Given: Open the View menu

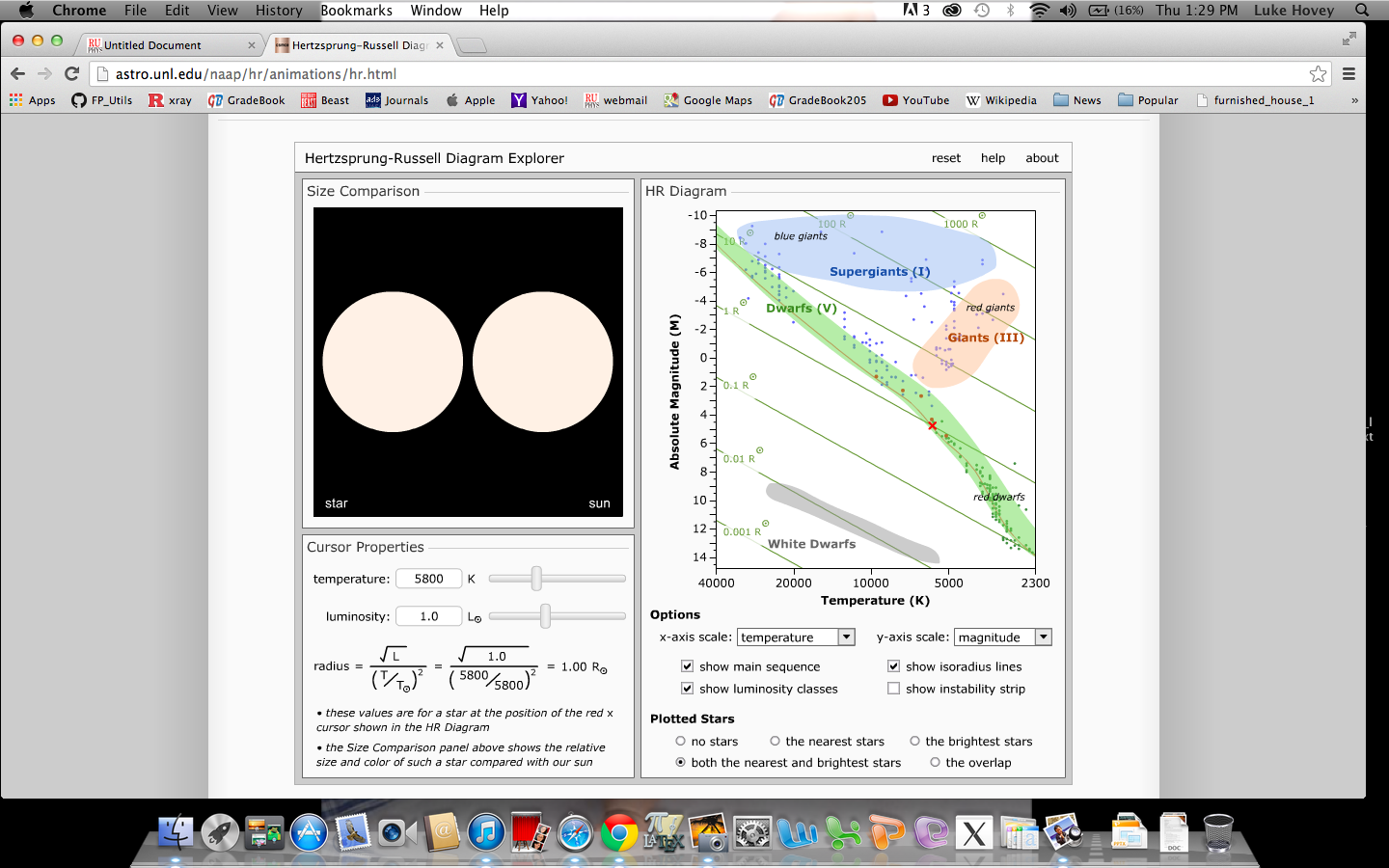Looking at the screenshot, I should coord(222,10).
